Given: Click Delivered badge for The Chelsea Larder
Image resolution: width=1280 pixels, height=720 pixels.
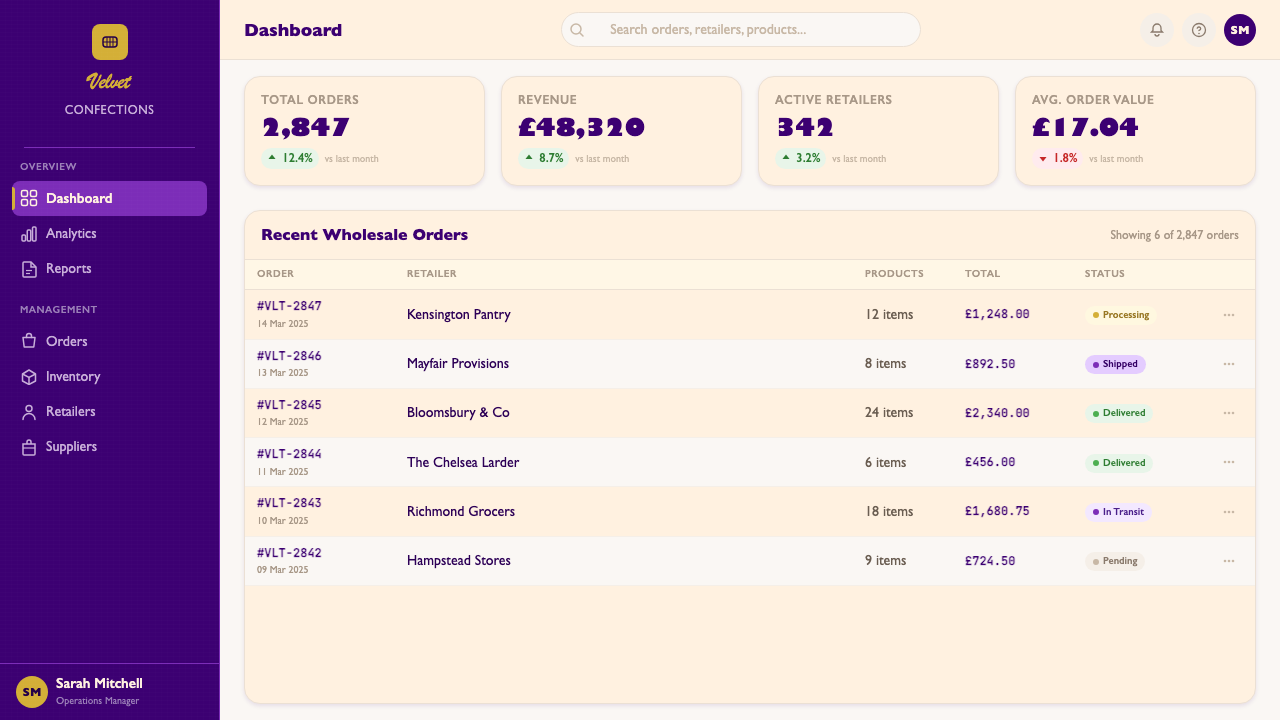Looking at the screenshot, I should tap(1119, 463).
